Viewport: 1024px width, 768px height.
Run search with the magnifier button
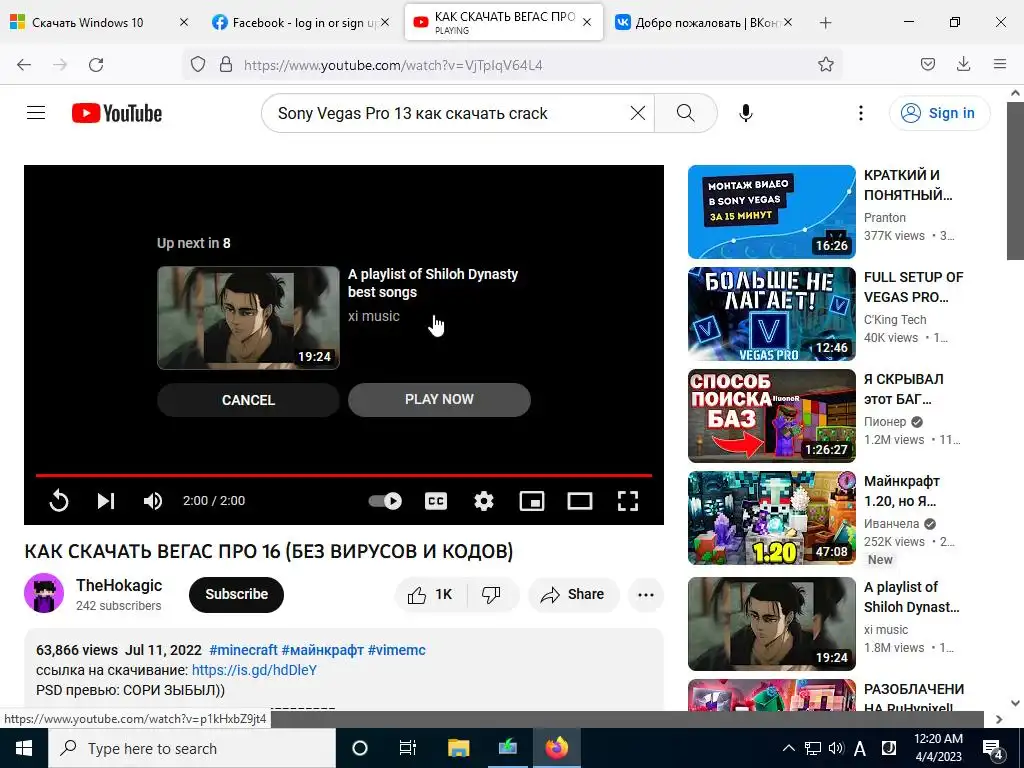tap(685, 113)
